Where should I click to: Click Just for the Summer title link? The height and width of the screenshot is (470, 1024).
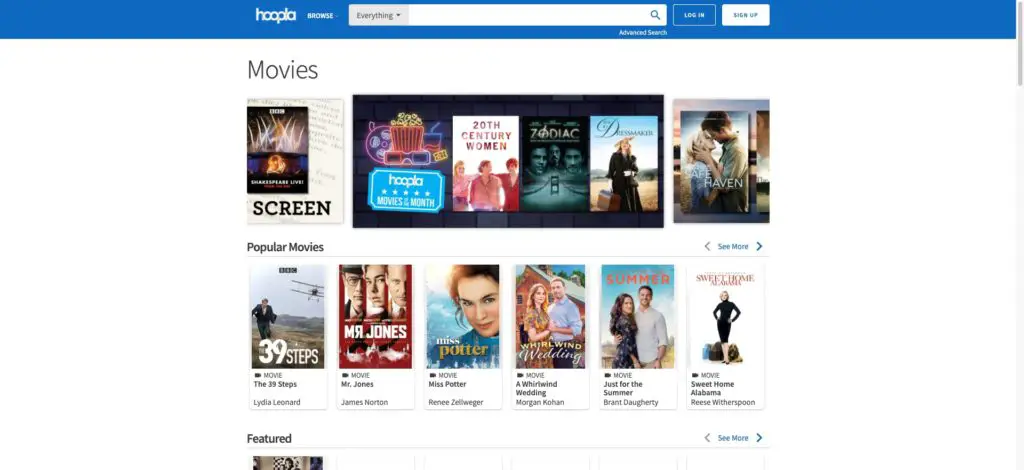[623, 389]
